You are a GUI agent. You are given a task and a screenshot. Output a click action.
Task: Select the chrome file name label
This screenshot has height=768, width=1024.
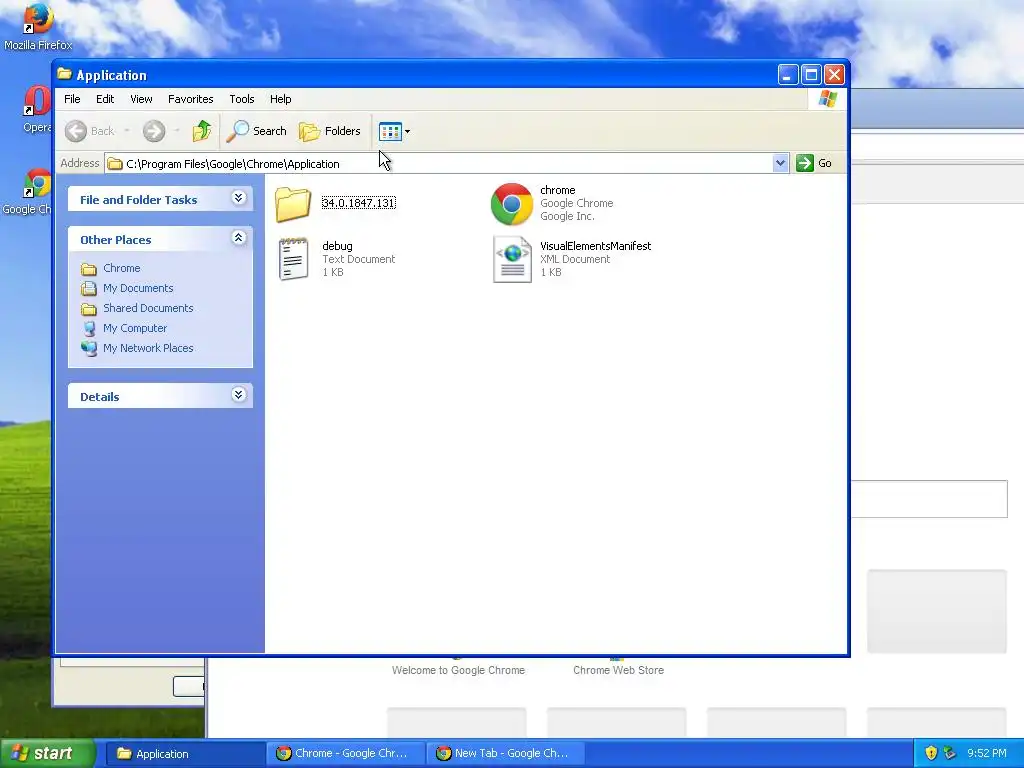coord(557,190)
